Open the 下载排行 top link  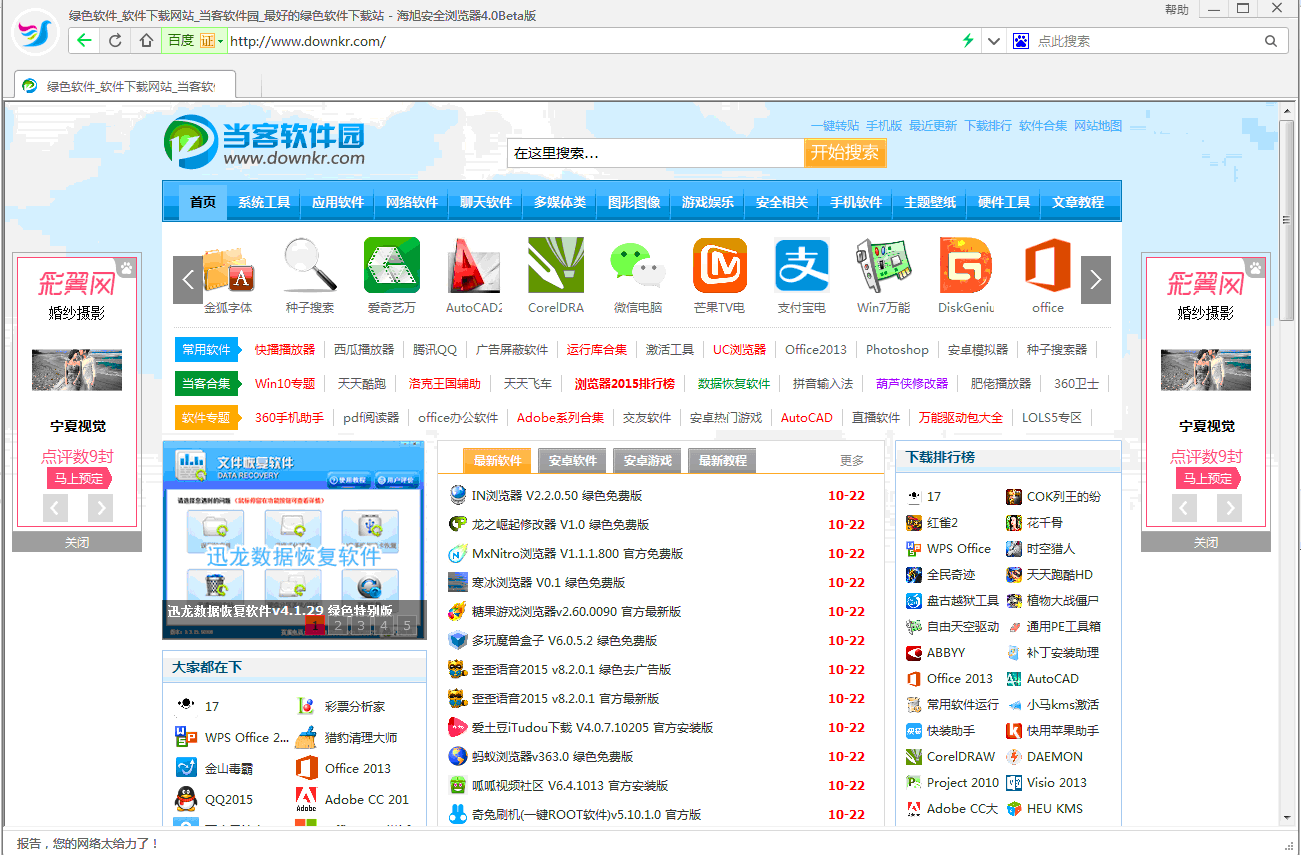click(x=988, y=126)
